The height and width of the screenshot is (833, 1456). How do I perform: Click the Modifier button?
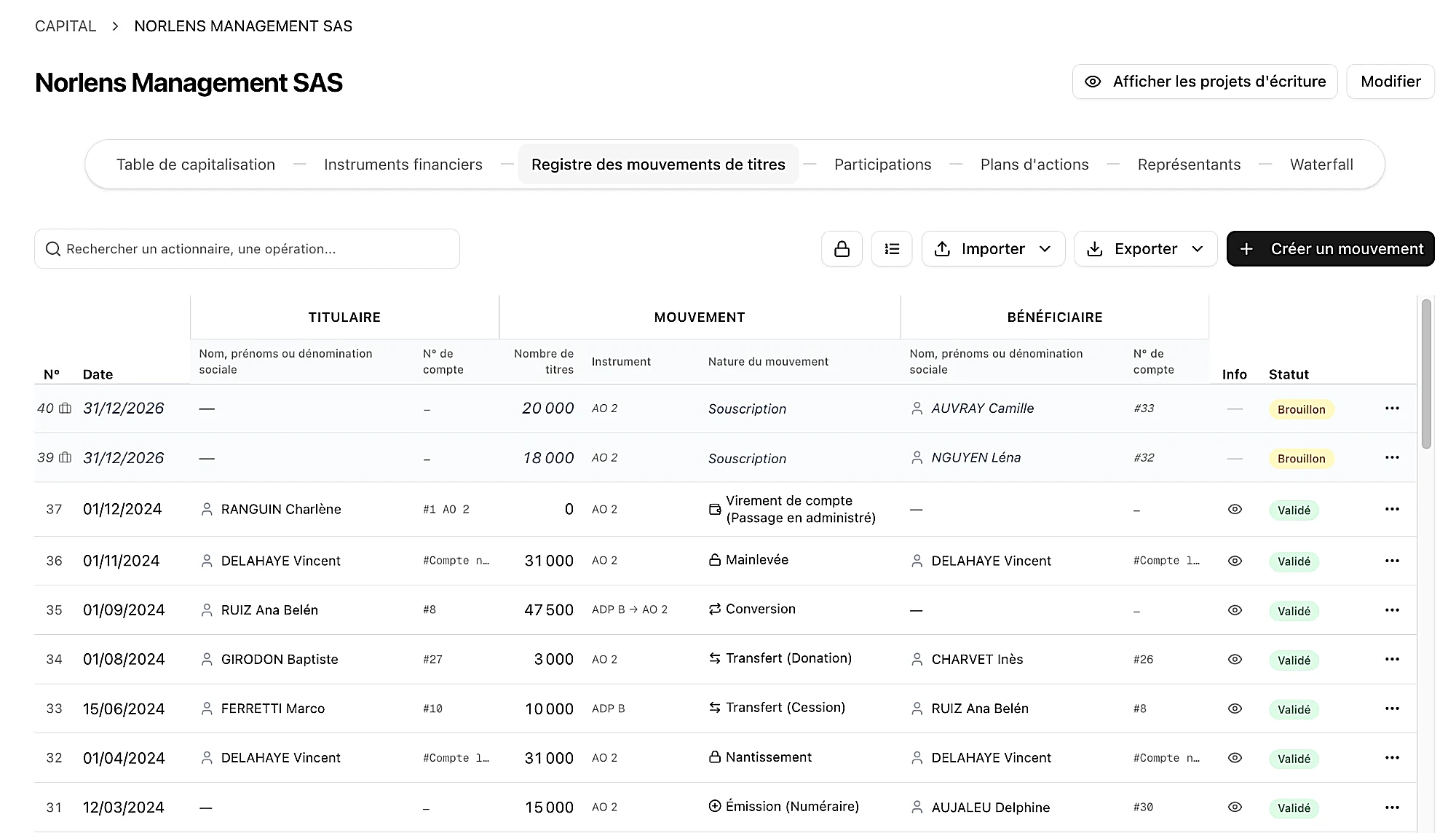pos(1390,82)
